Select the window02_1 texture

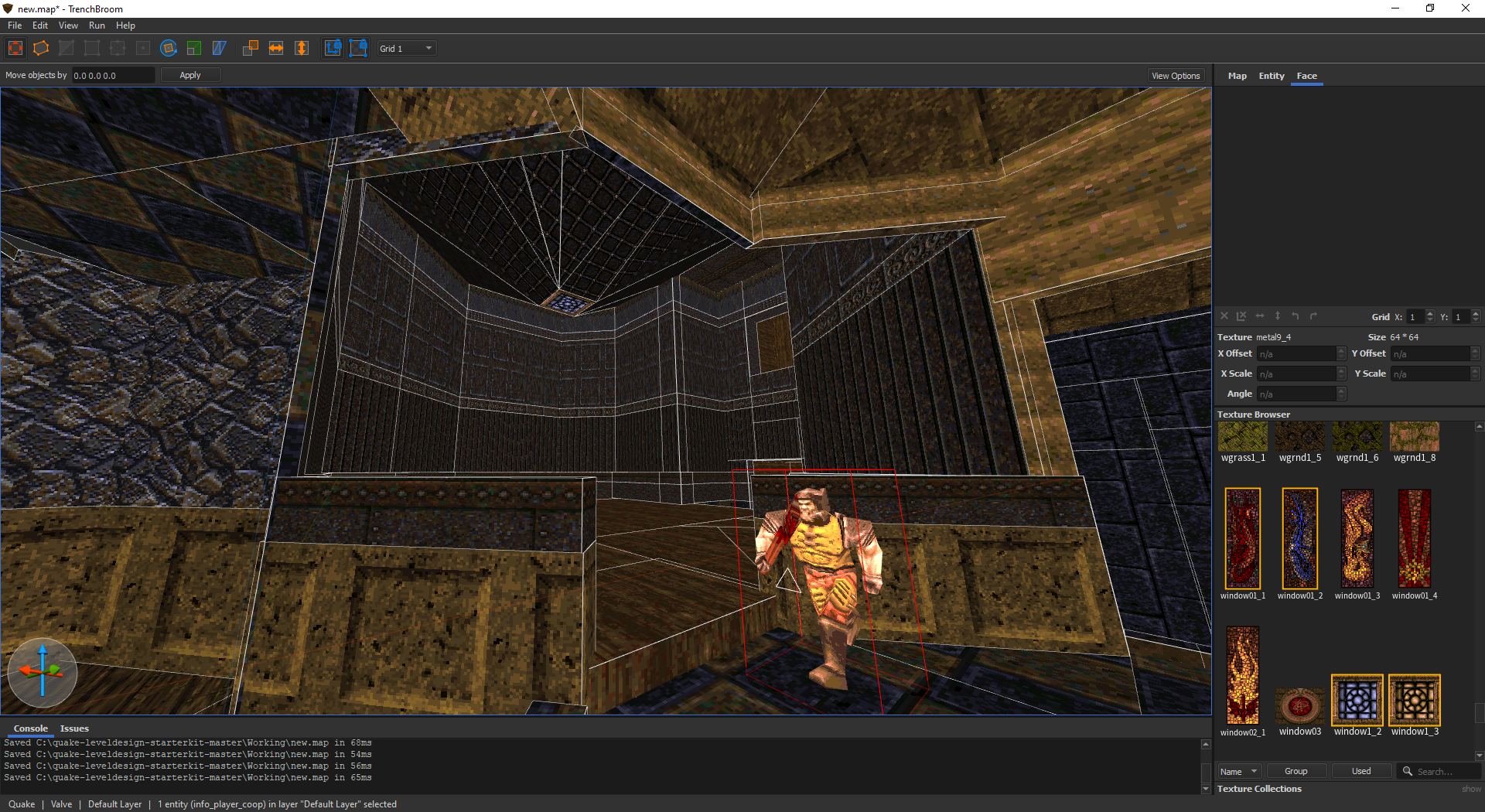(1243, 681)
